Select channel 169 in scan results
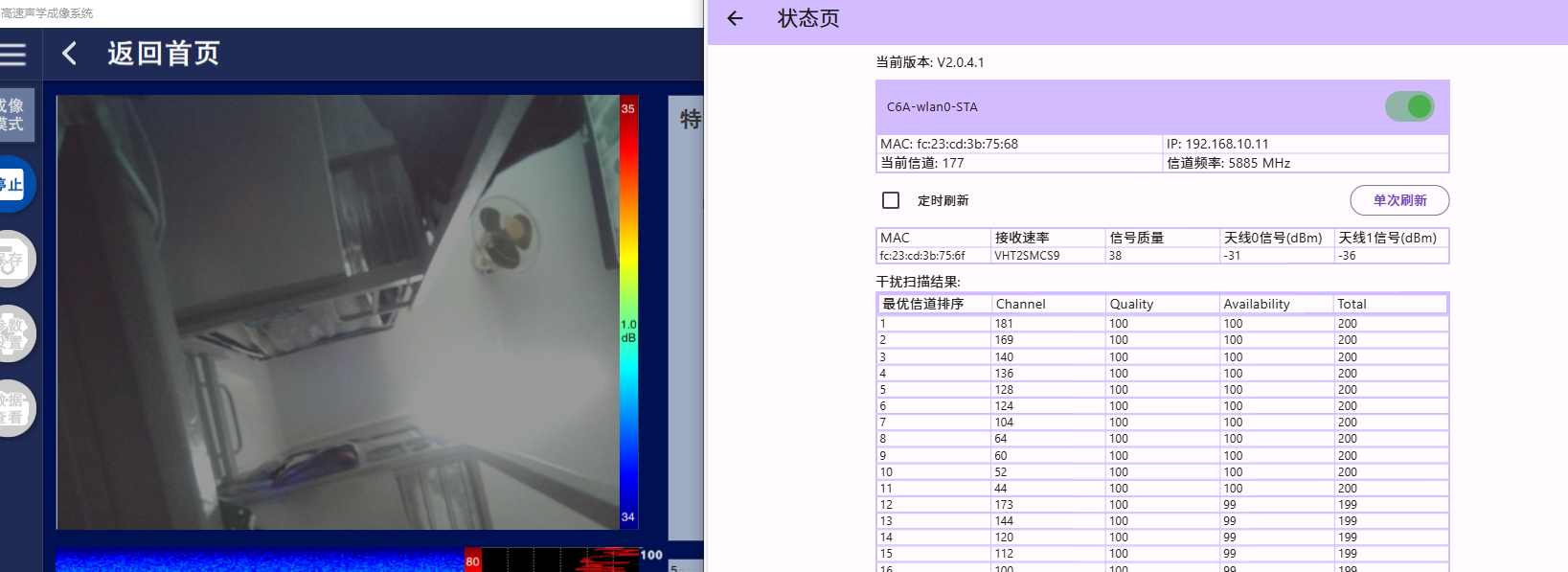The width and height of the screenshot is (1568, 572). point(1004,340)
